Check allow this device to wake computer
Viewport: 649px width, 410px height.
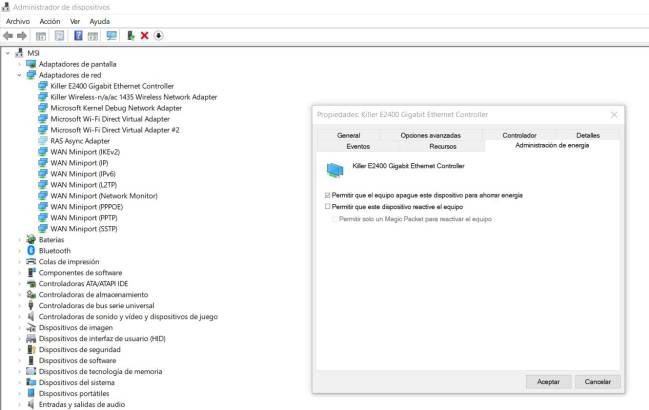[x=328, y=206]
